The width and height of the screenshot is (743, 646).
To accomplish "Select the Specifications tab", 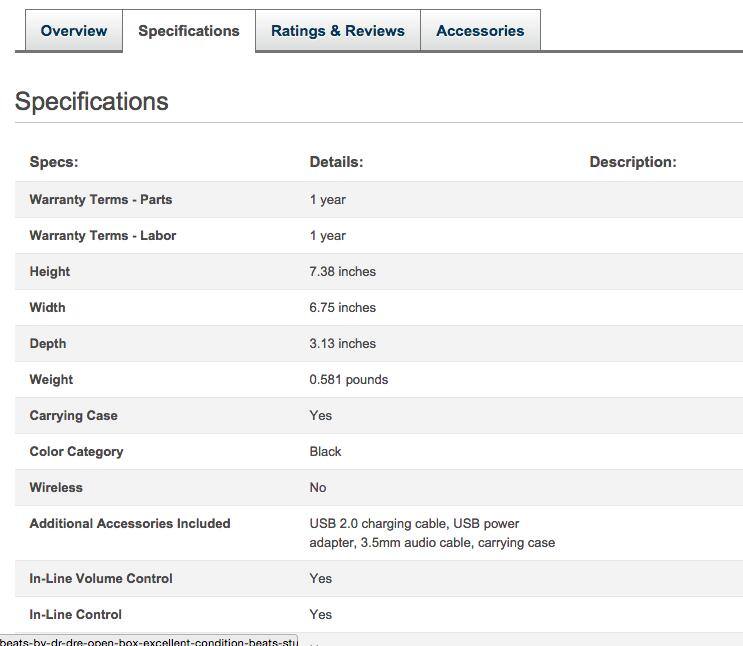I will click(189, 31).
